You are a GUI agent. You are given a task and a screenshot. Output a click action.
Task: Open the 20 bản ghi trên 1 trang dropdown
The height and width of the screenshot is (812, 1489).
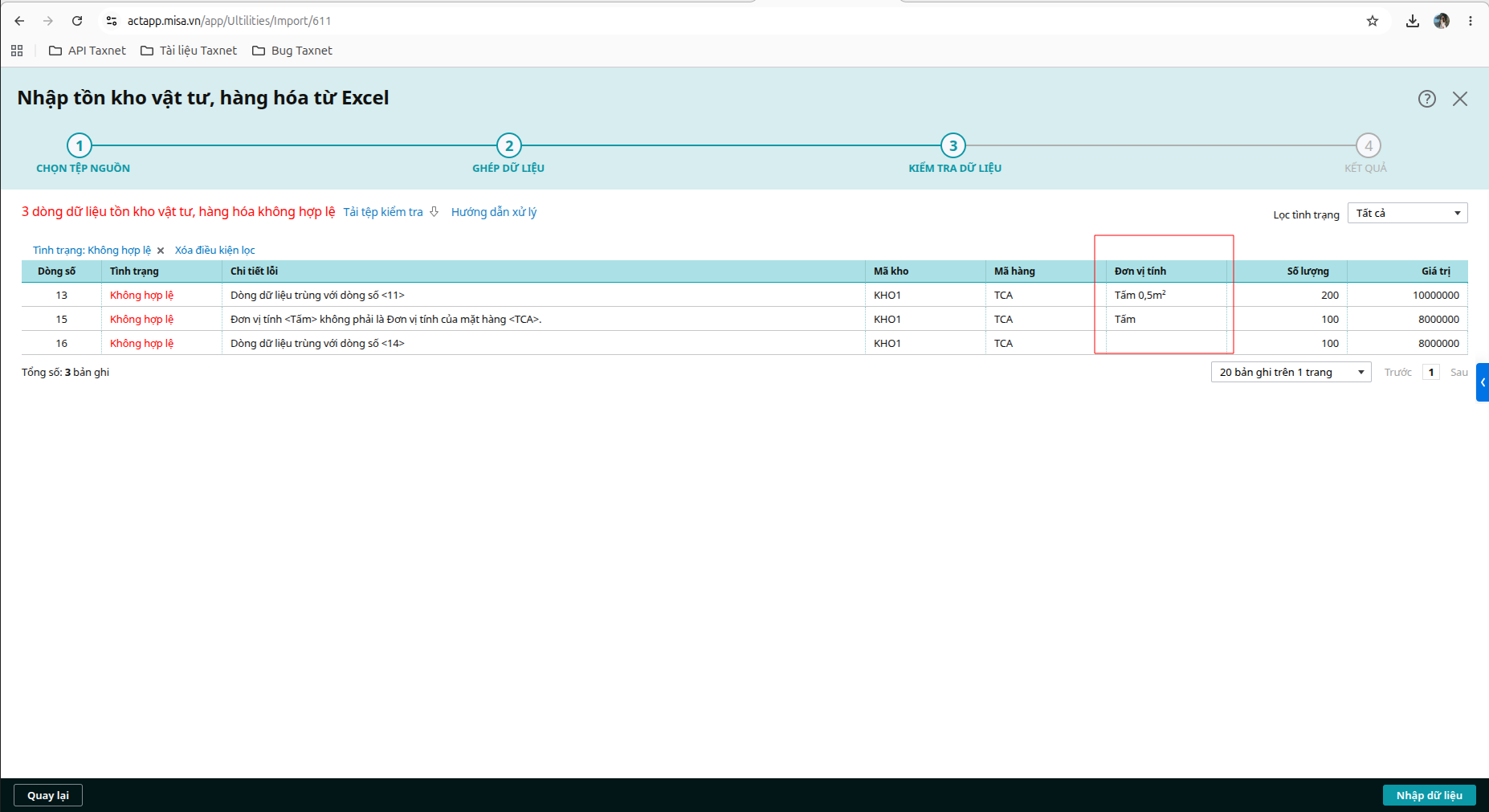click(1291, 372)
